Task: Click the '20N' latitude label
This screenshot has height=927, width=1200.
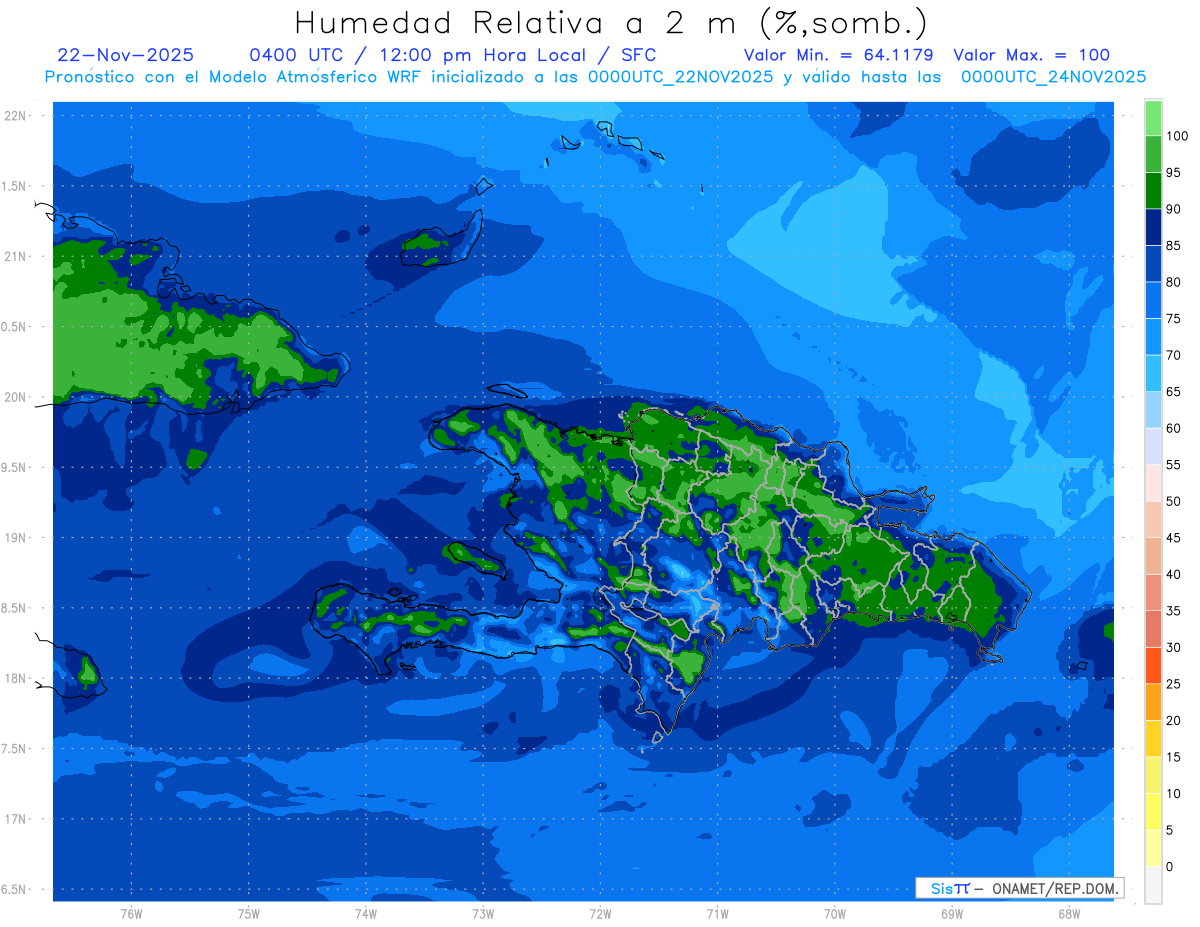Action: click(15, 397)
